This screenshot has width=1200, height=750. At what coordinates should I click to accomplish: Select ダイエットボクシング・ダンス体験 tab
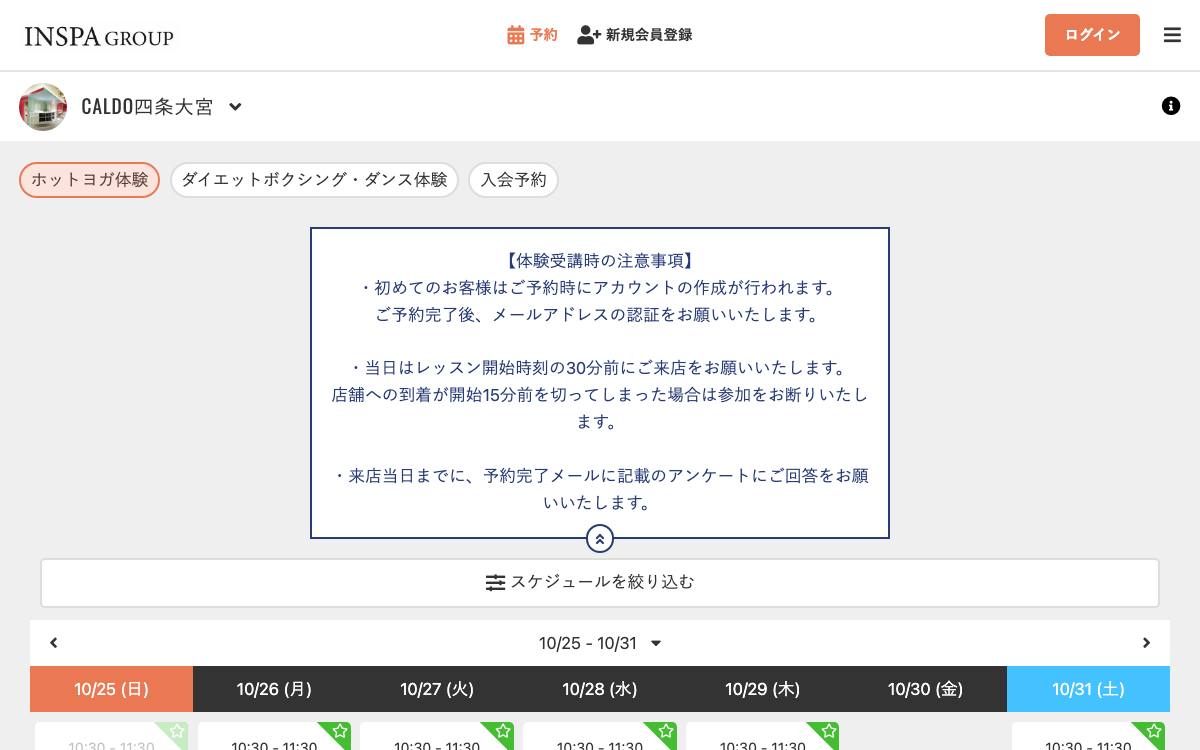click(314, 180)
